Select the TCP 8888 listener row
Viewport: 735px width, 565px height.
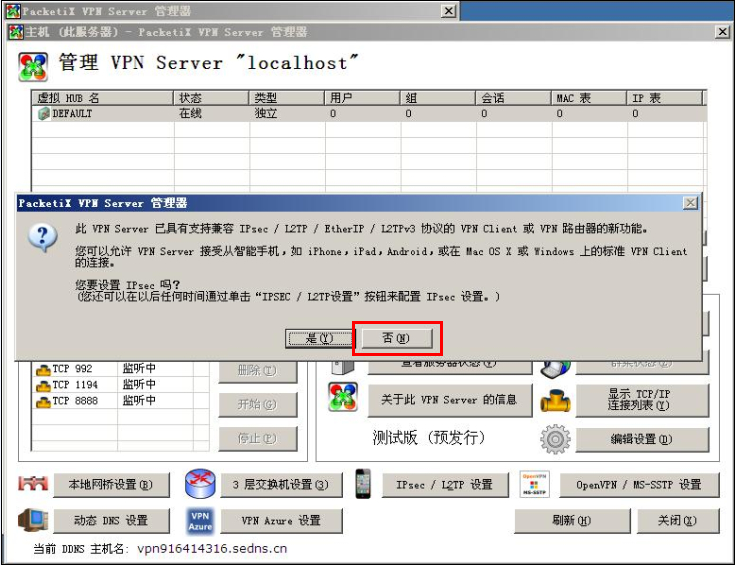120,401
